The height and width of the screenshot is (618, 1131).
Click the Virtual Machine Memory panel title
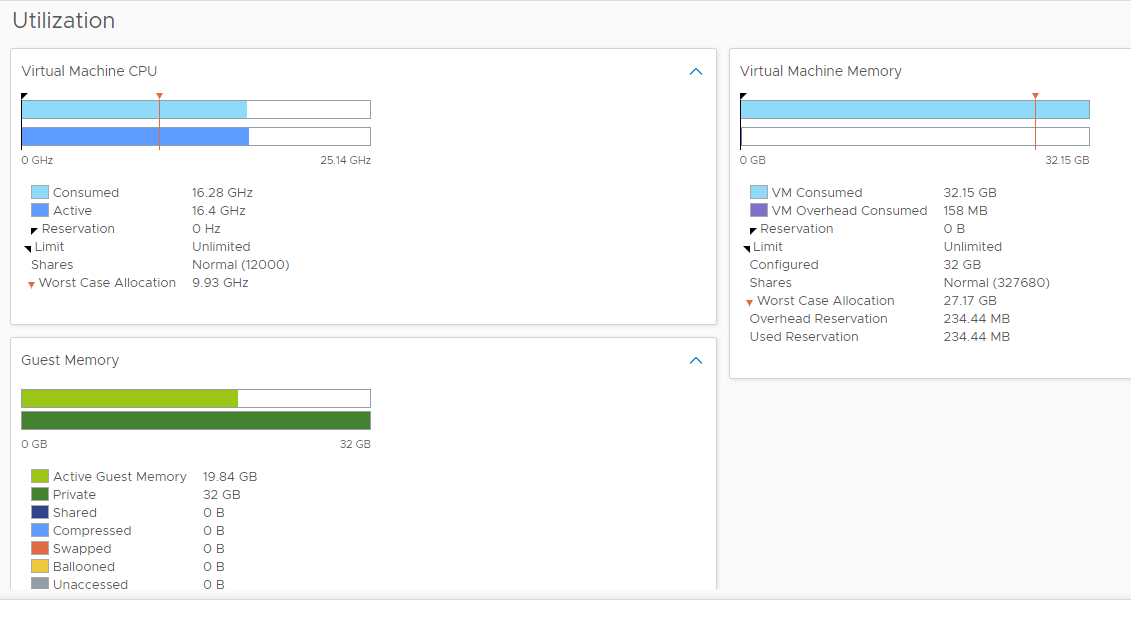coord(820,72)
